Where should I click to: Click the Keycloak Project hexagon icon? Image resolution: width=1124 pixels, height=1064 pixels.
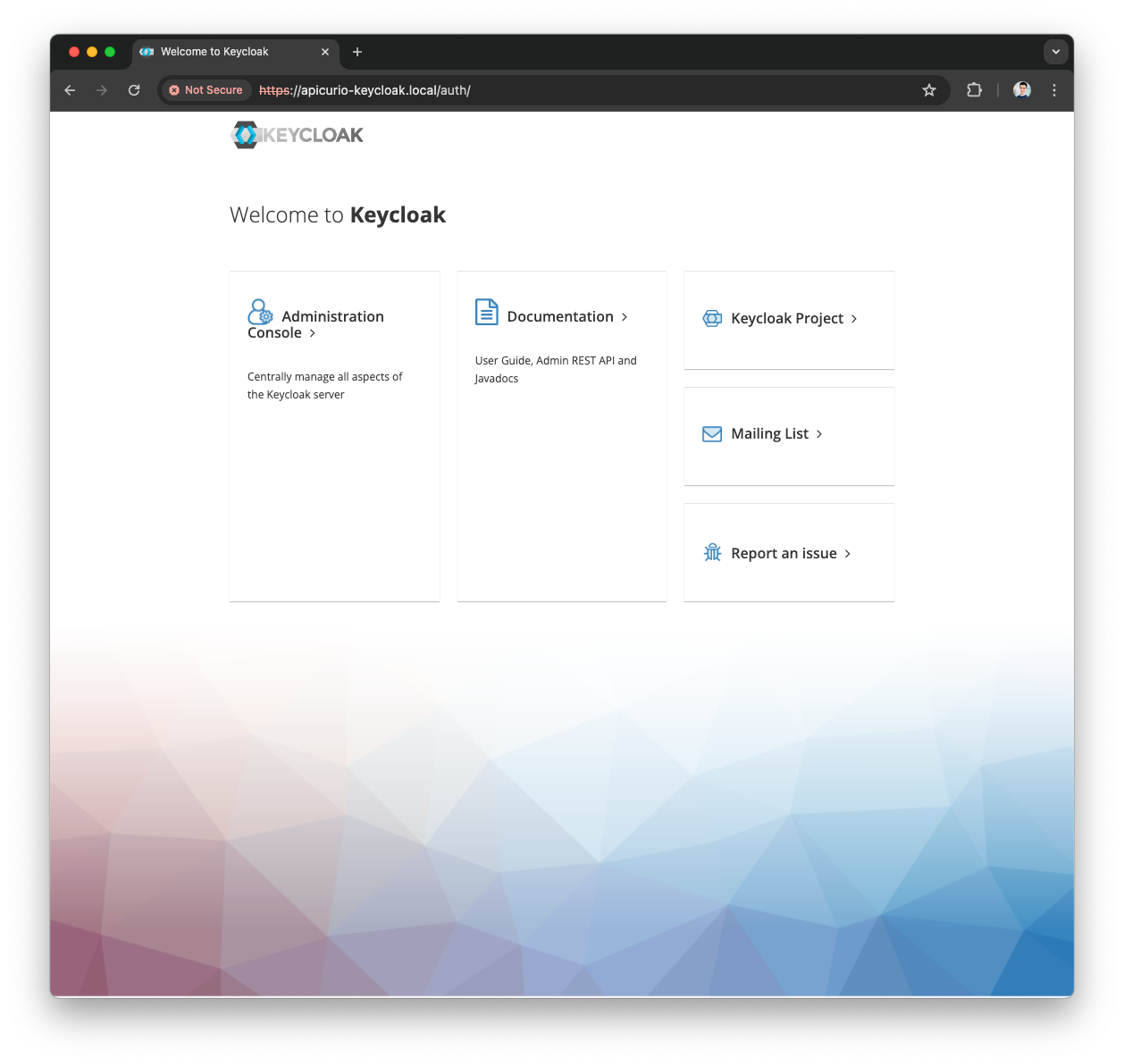(711, 318)
